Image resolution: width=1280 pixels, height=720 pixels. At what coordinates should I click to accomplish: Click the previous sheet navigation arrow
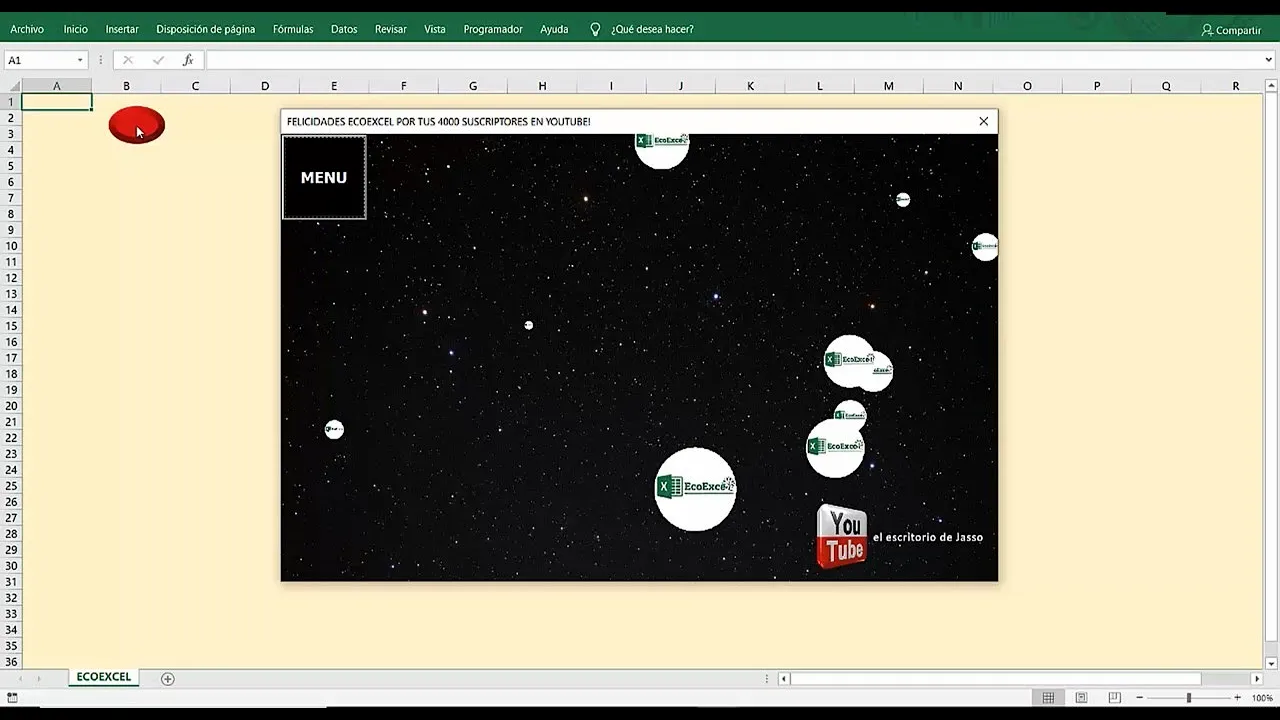coord(19,679)
